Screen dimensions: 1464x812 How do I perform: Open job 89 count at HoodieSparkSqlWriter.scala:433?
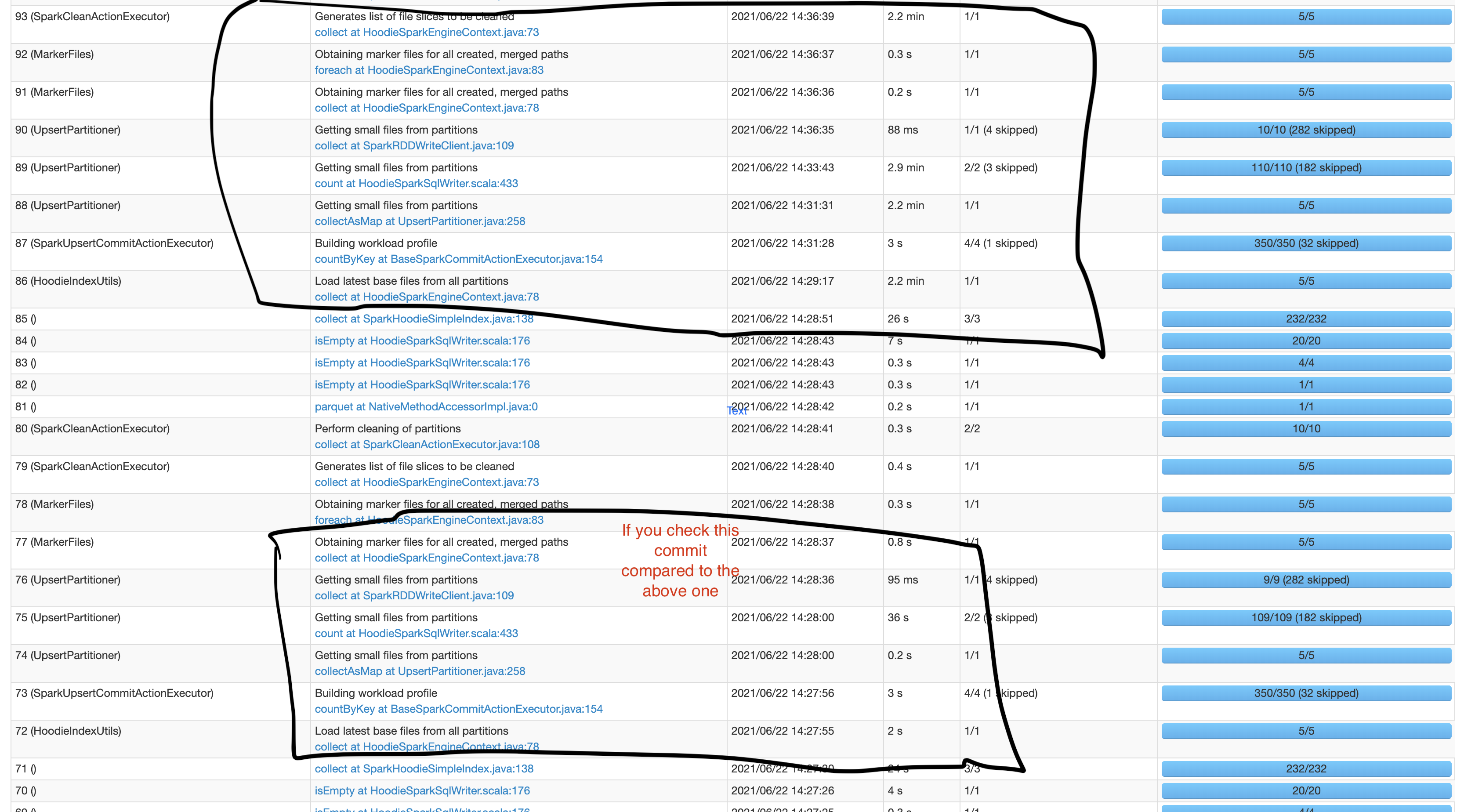[x=416, y=184]
